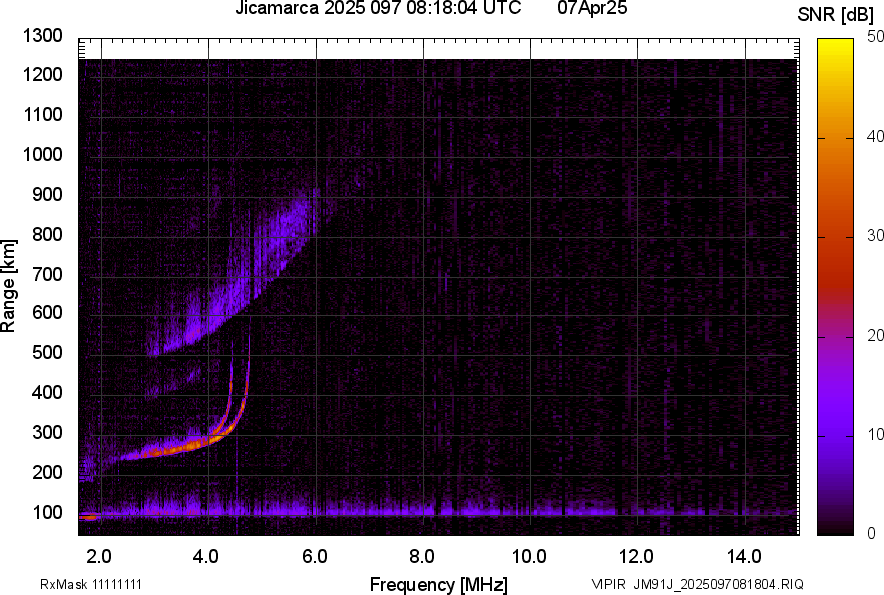The height and width of the screenshot is (595, 884).
Task: Click the range tick label '400'
Action: [x=47, y=392]
